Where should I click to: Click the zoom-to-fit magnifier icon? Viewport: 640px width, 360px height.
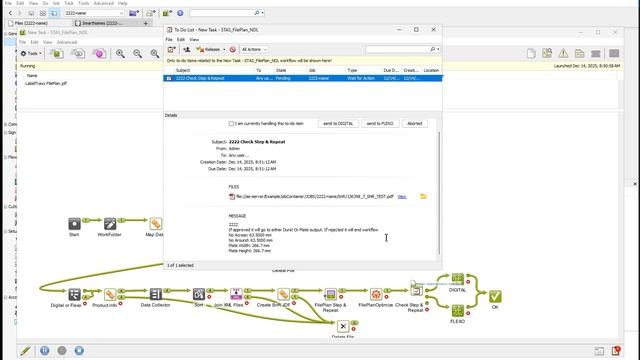(x=155, y=53)
